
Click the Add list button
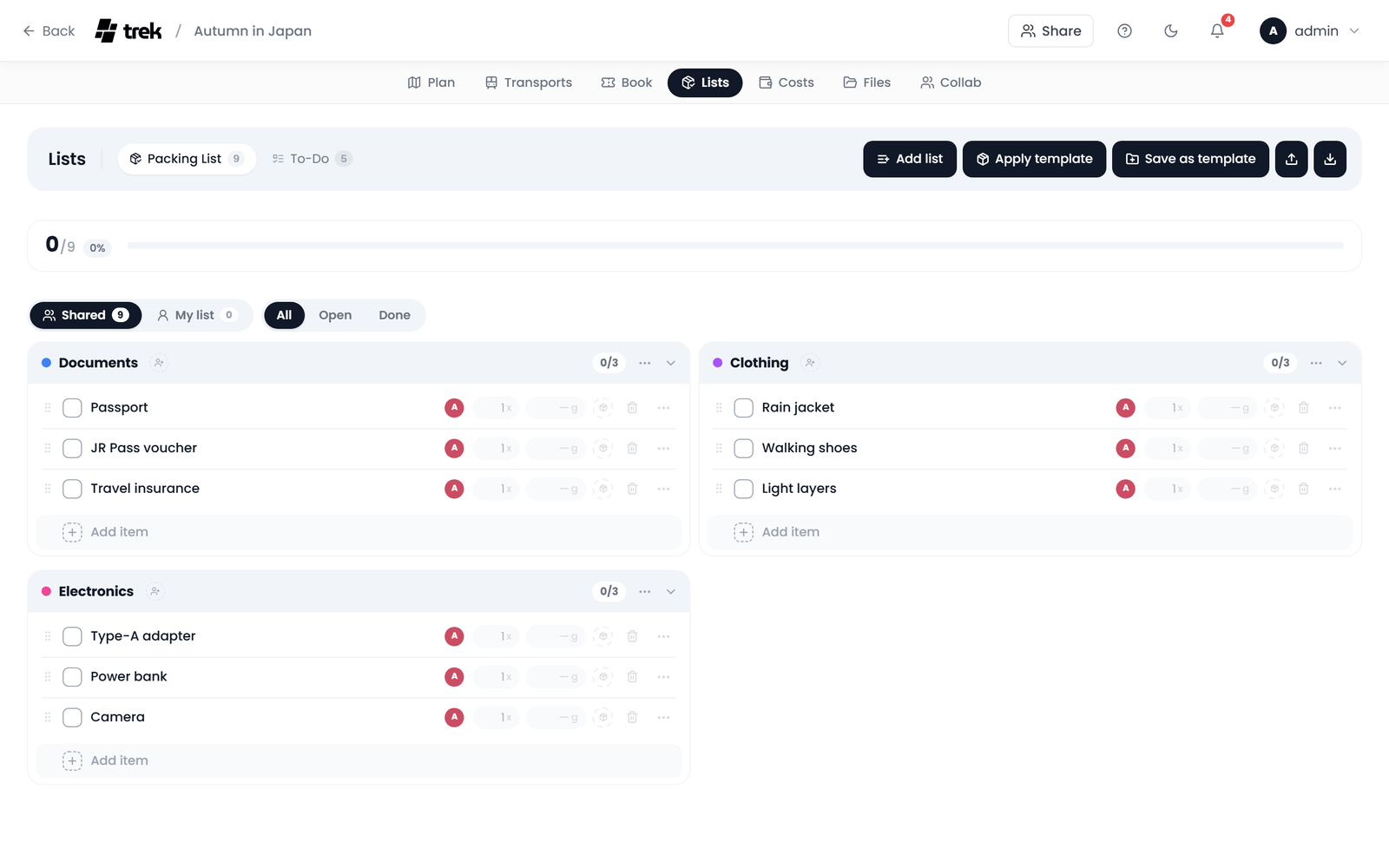pyautogui.click(x=910, y=159)
